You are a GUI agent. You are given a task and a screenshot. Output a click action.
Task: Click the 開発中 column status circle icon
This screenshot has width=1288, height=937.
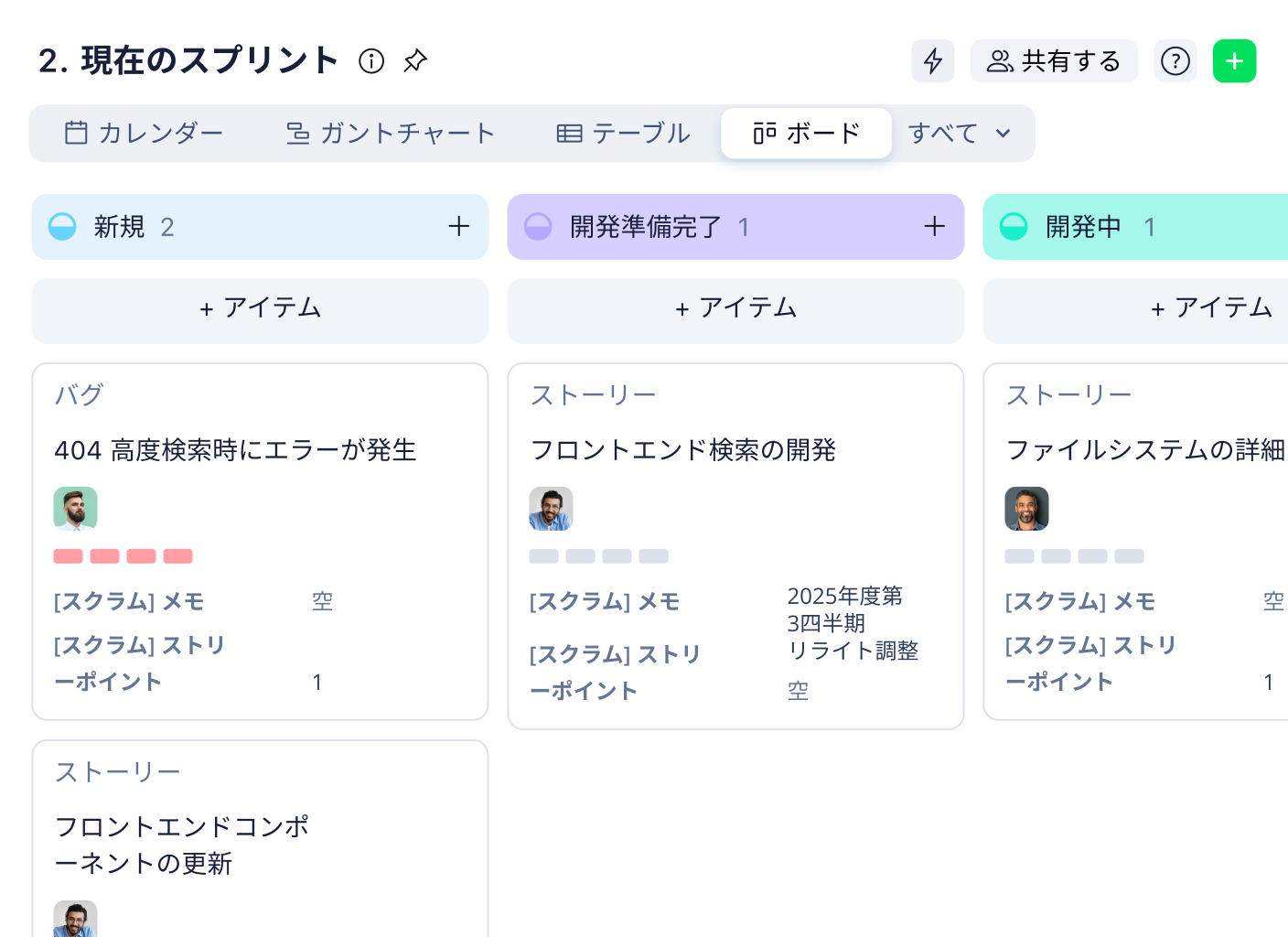(1014, 227)
